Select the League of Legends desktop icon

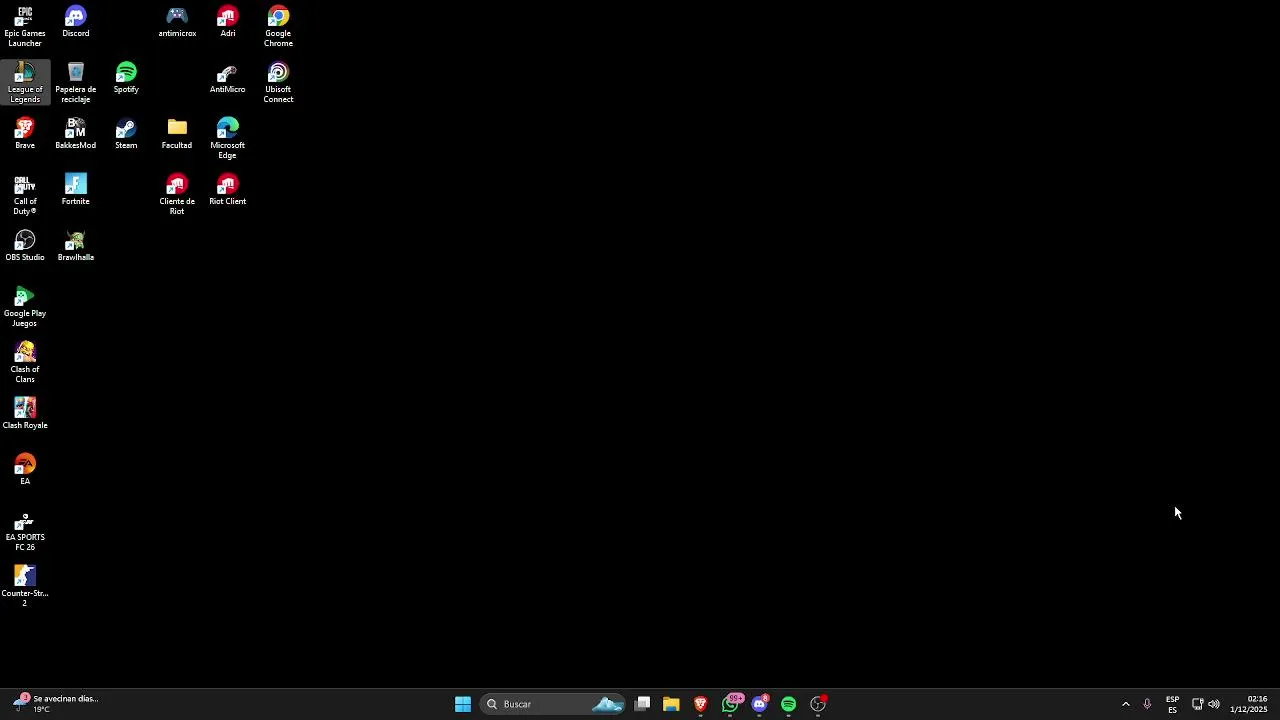(x=25, y=83)
